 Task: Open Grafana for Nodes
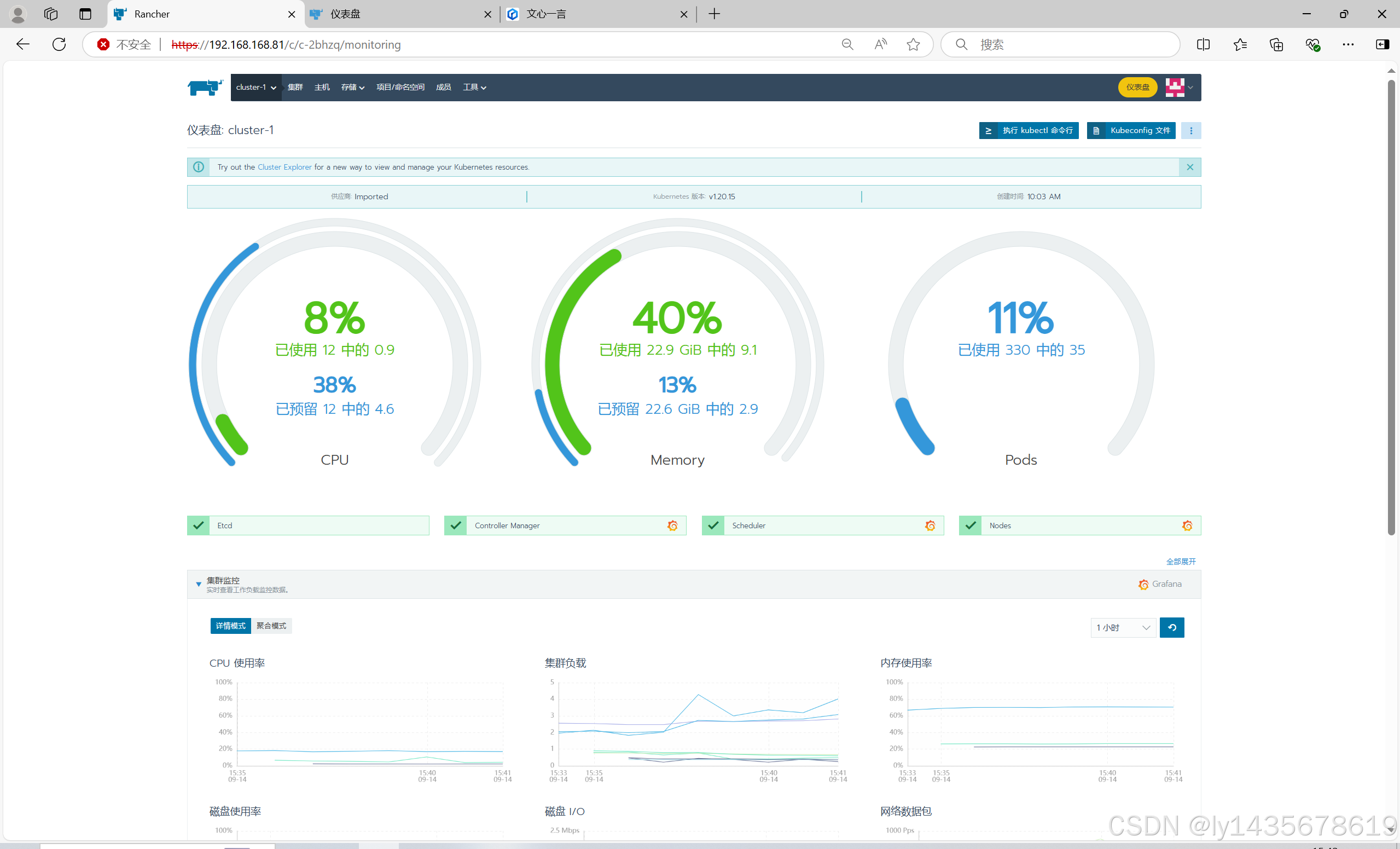1187,526
